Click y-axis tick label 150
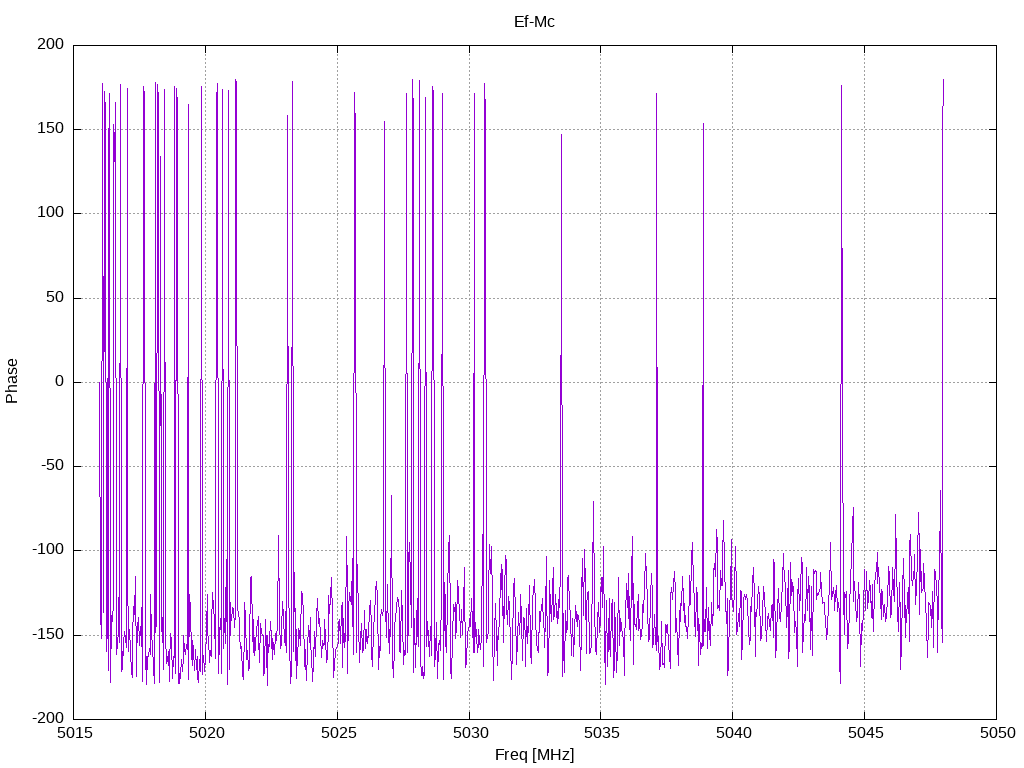The width and height of the screenshot is (1024, 768). point(51,129)
